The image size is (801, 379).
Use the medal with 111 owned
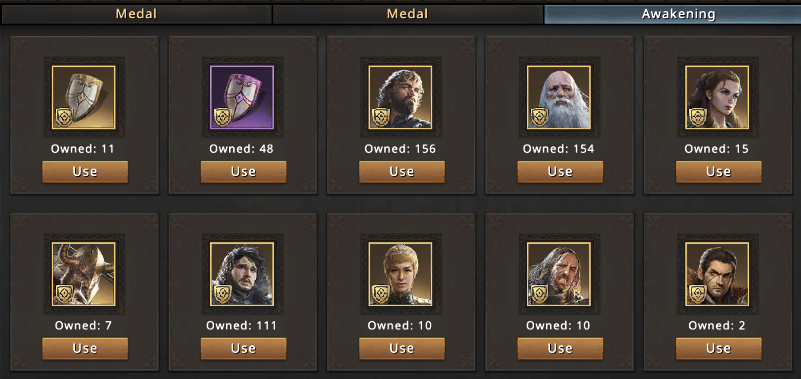(x=243, y=348)
